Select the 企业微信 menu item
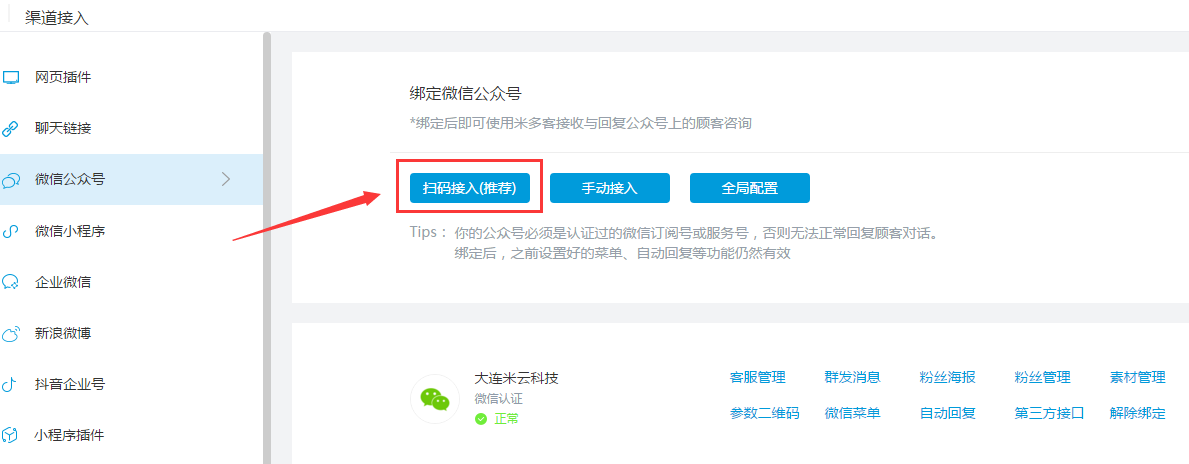The height and width of the screenshot is (464, 1189). click(131, 283)
